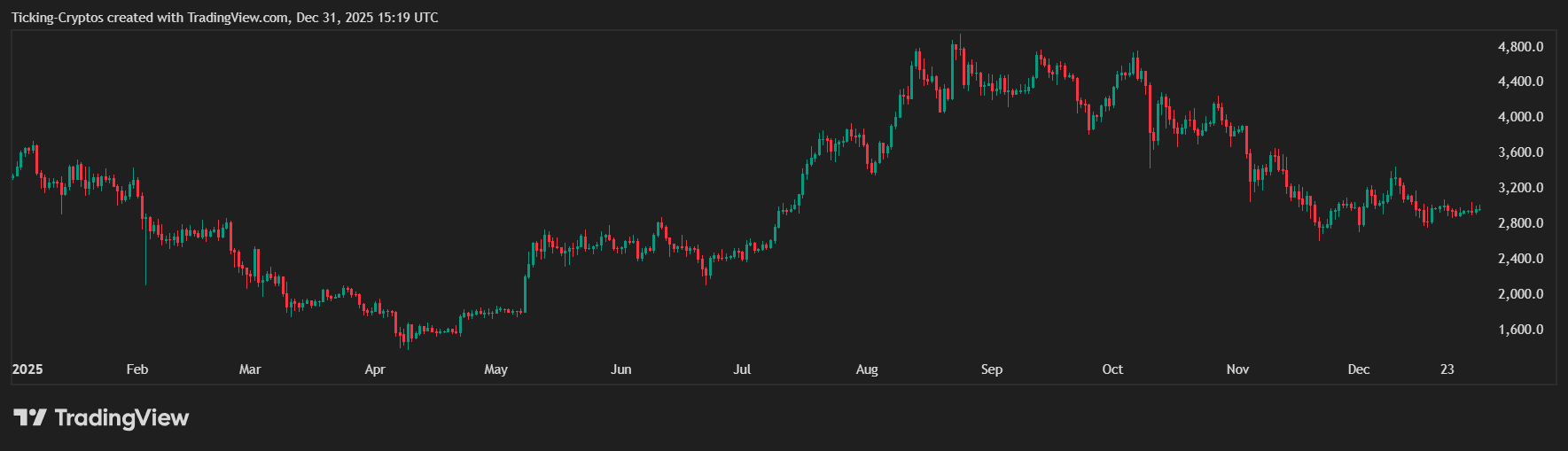Click the Sep month label
1568x451 pixels.
[992, 369]
